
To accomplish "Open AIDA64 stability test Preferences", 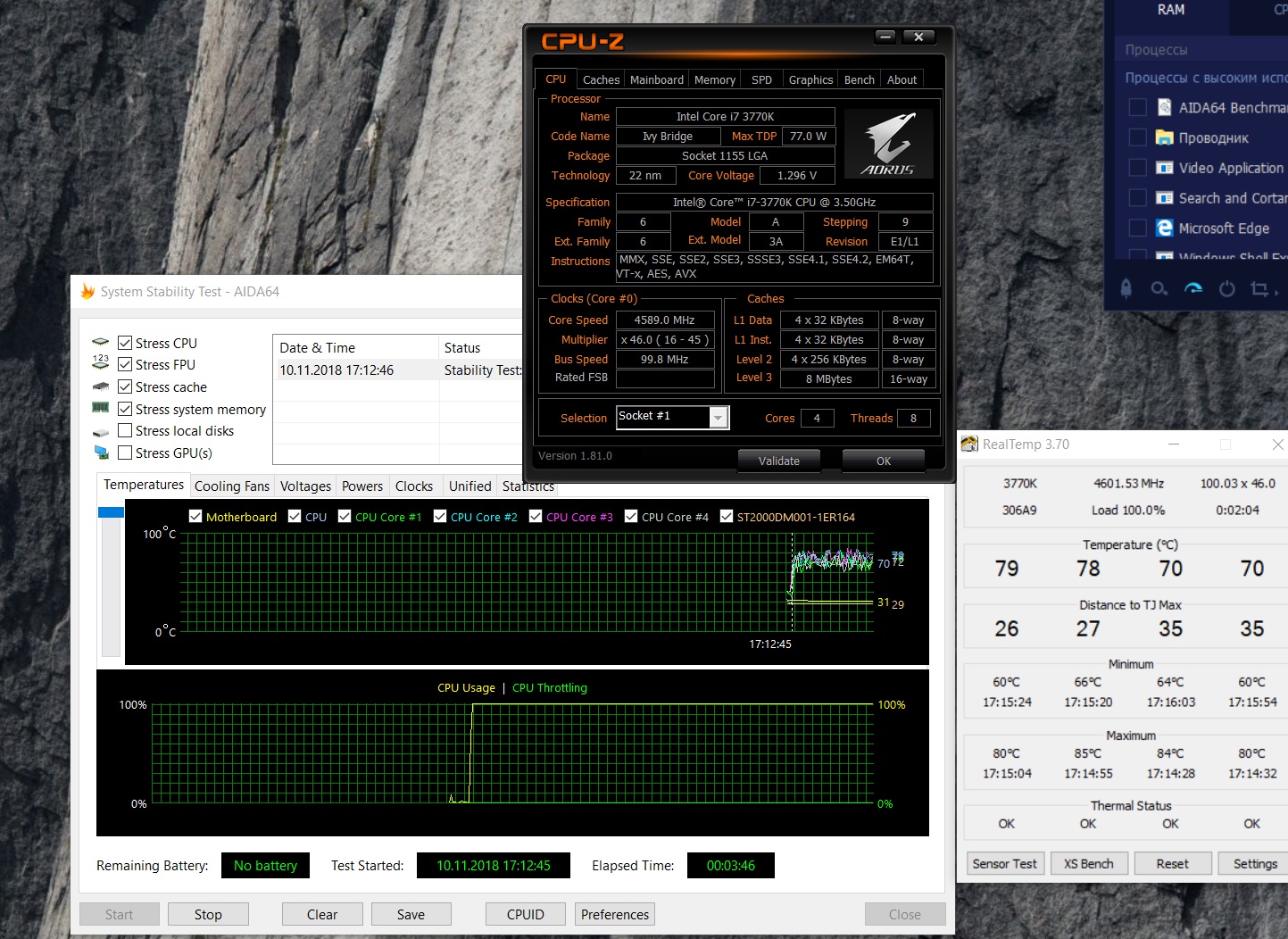I will coord(615,914).
